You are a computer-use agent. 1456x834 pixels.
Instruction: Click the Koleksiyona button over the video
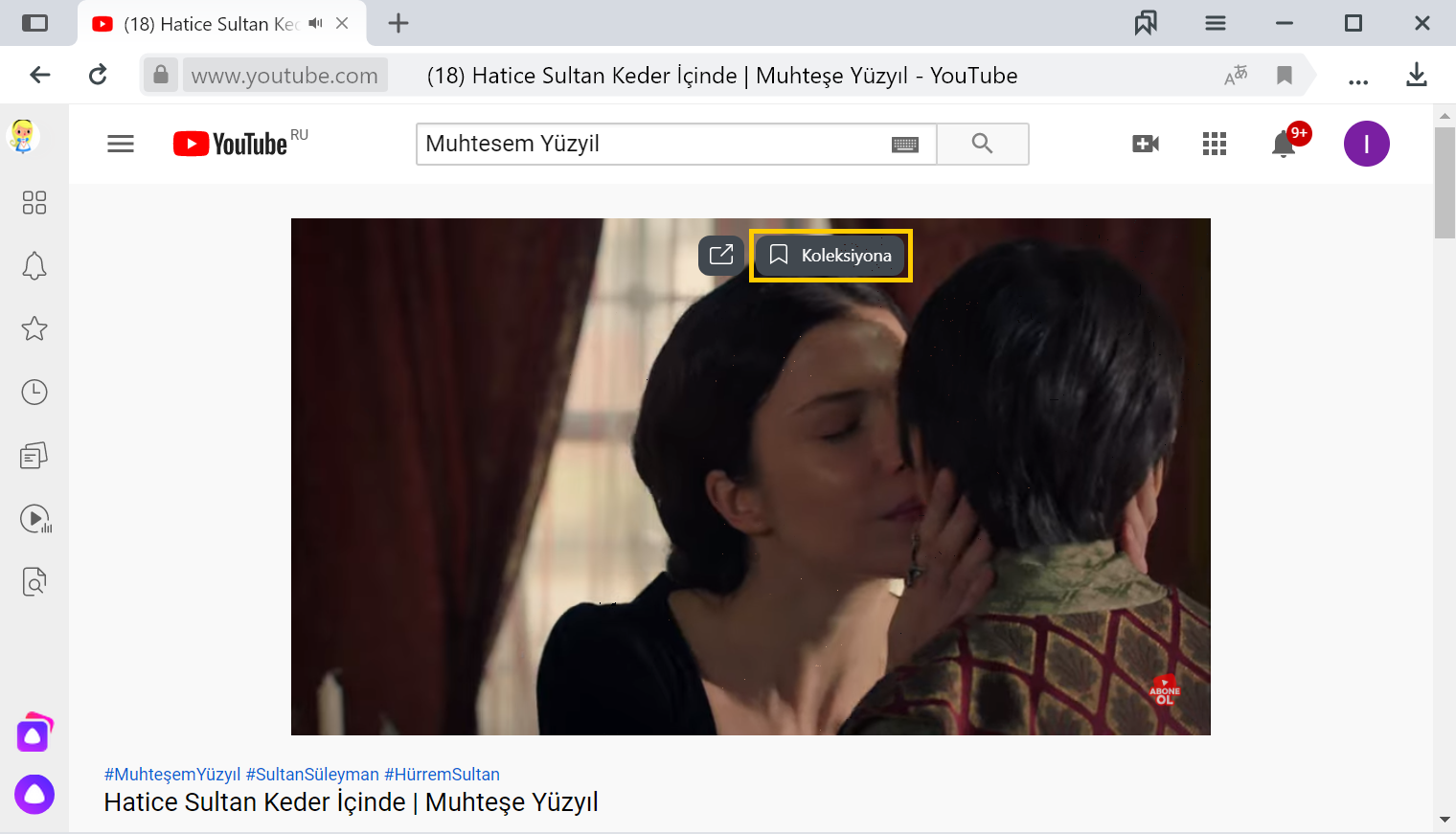830,255
